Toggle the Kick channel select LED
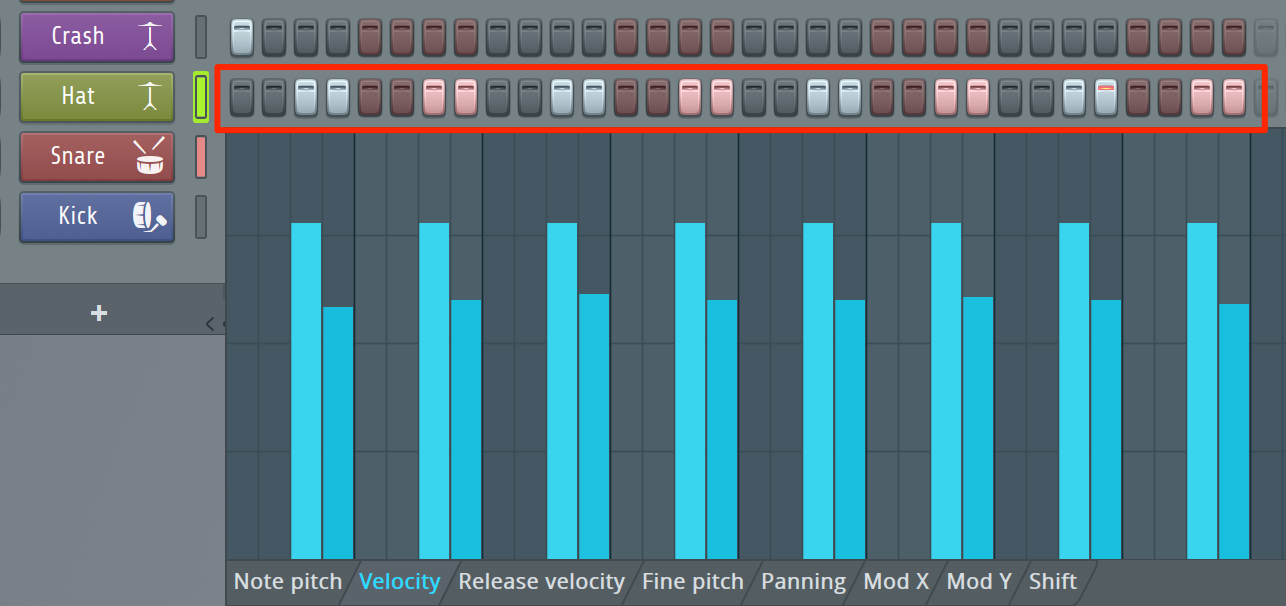The height and width of the screenshot is (606, 1286). [x=201, y=217]
